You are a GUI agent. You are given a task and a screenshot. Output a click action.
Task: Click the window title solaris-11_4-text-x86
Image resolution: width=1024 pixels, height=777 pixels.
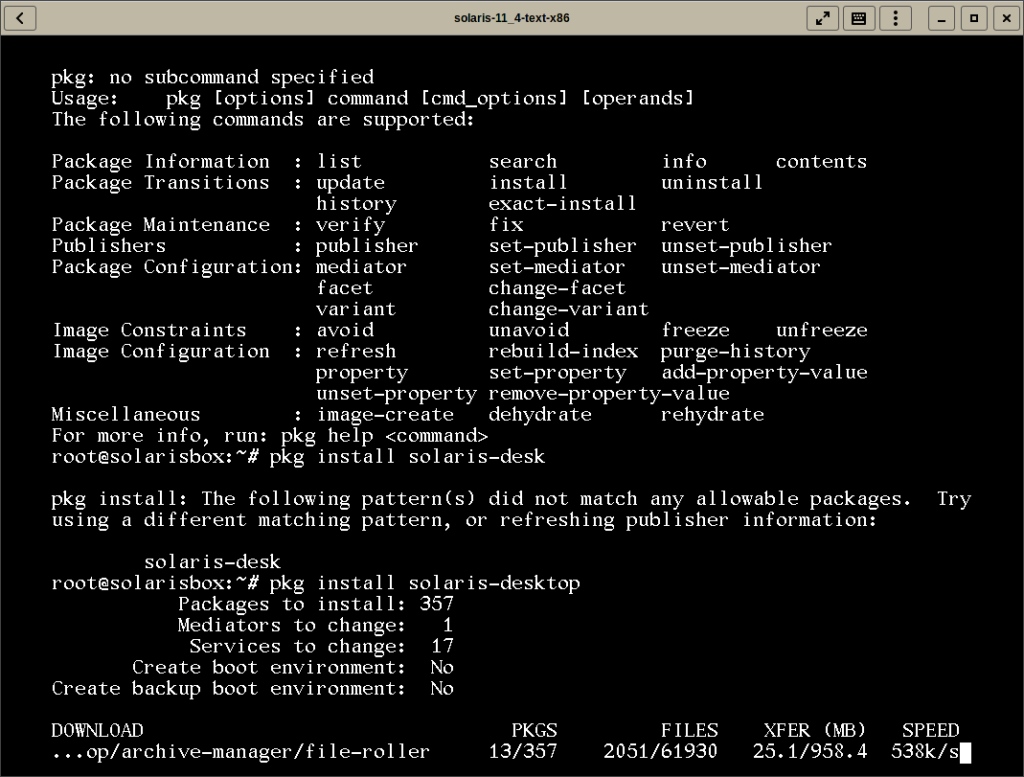(x=511, y=18)
